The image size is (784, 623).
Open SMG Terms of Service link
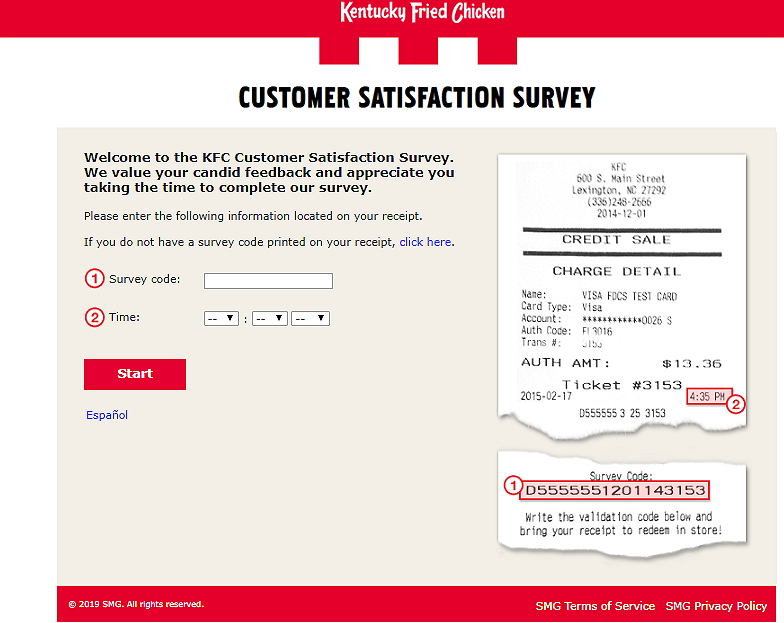[595, 606]
